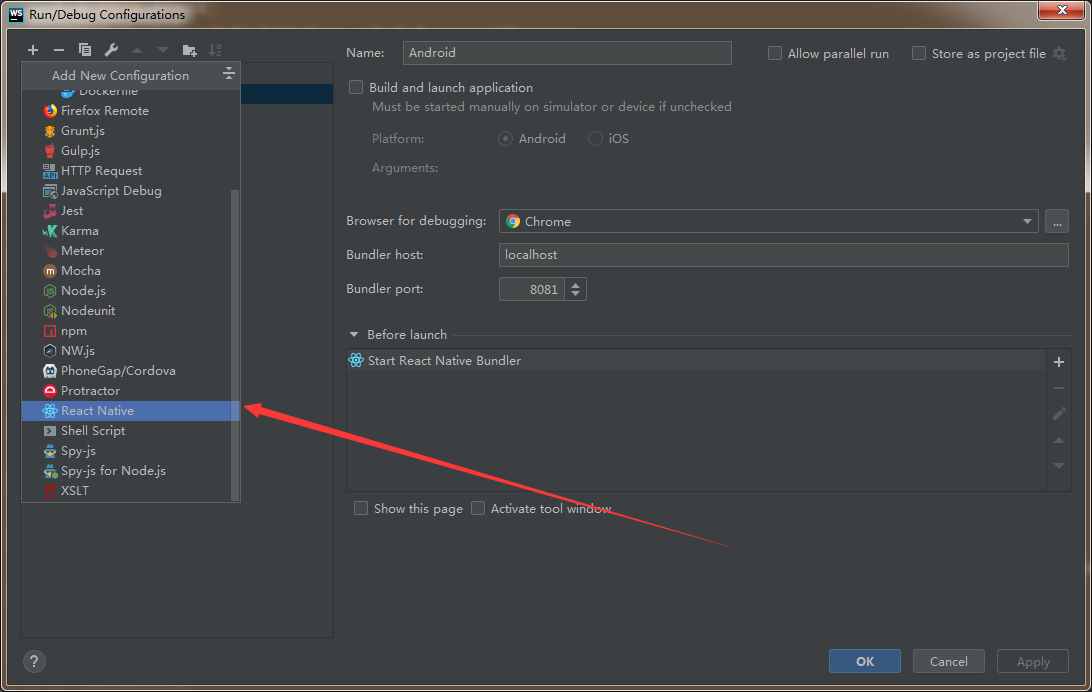Select Start React Native Bundler task

pos(696,361)
